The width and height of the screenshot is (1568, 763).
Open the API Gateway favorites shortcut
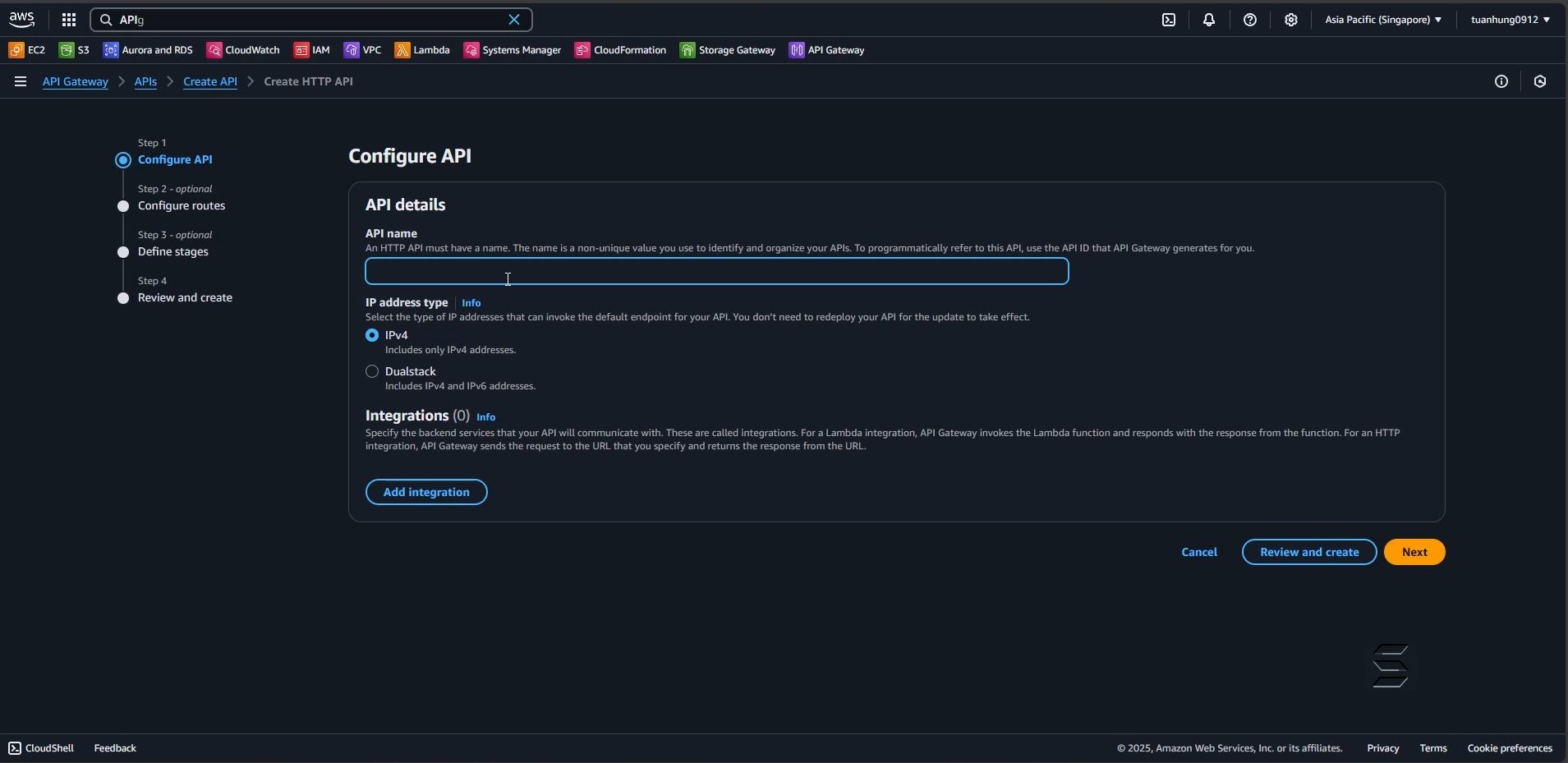827,50
